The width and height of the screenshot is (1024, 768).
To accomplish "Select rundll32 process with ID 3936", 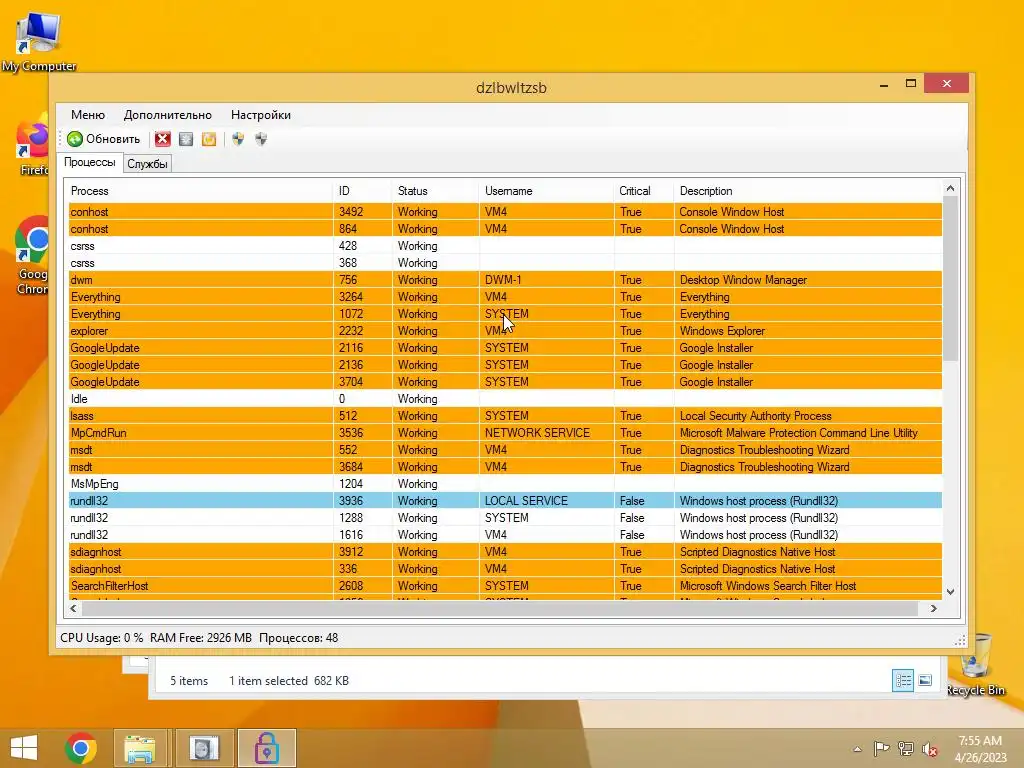I will coord(505,500).
